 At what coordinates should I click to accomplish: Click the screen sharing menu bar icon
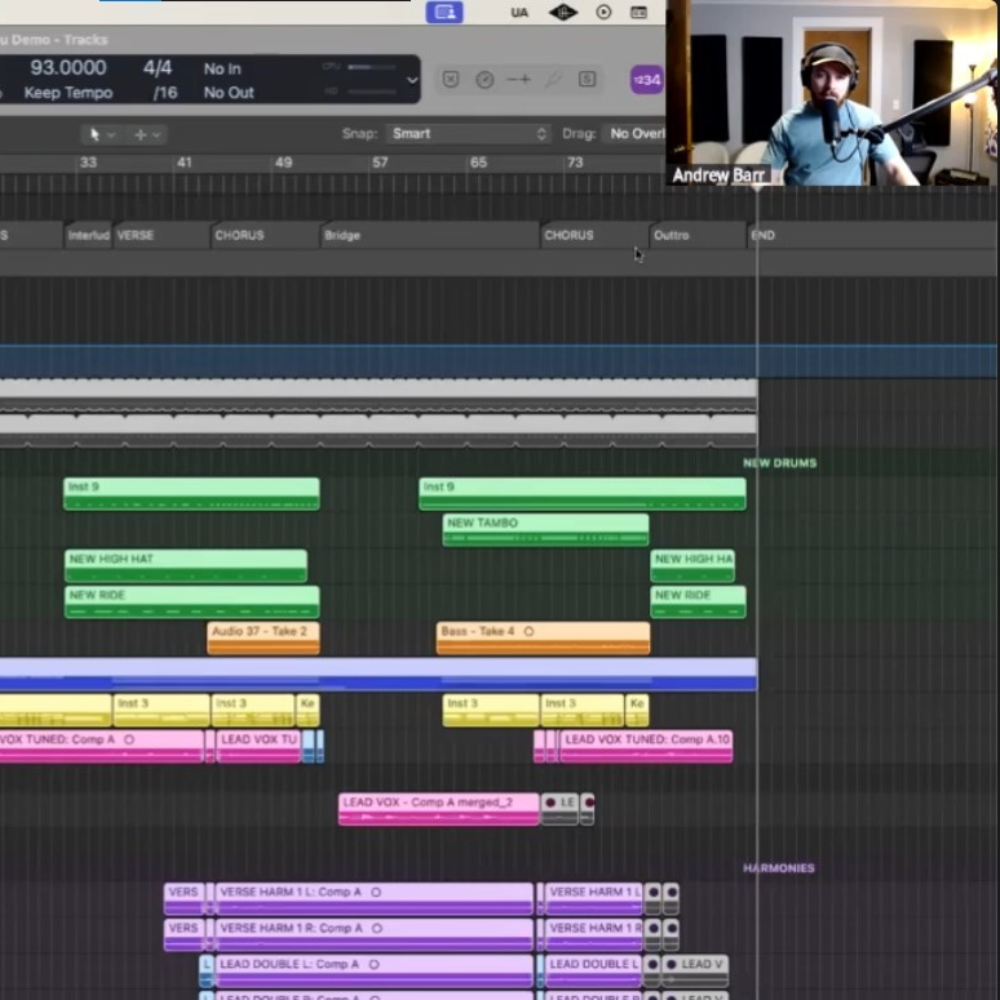(x=444, y=12)
